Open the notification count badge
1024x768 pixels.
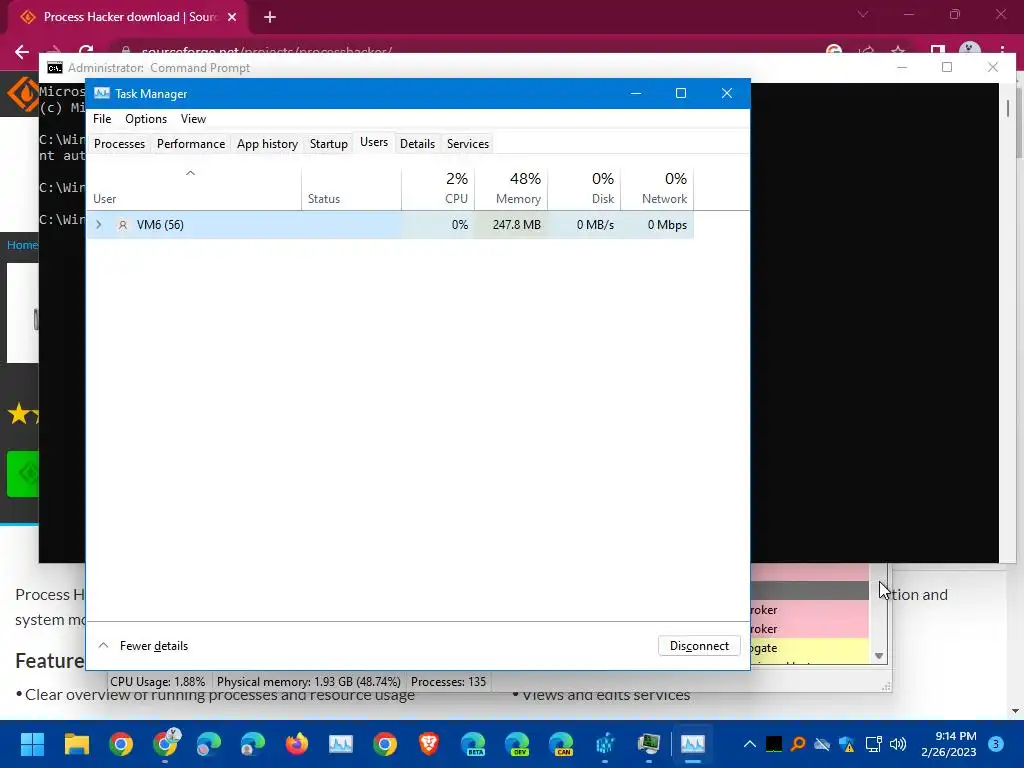tap(996, 744)
